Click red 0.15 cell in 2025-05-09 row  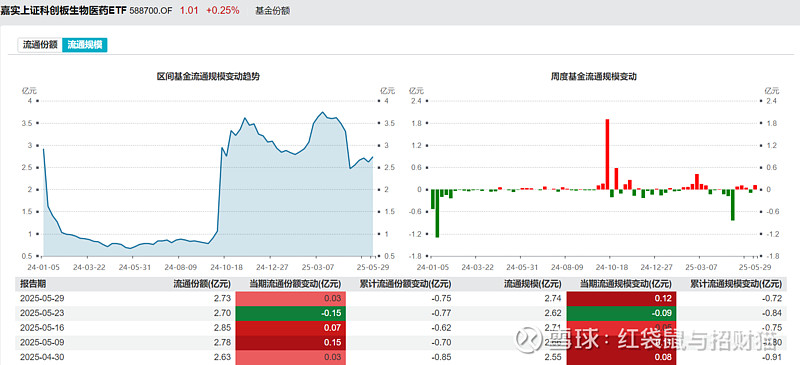click(291, 342)
